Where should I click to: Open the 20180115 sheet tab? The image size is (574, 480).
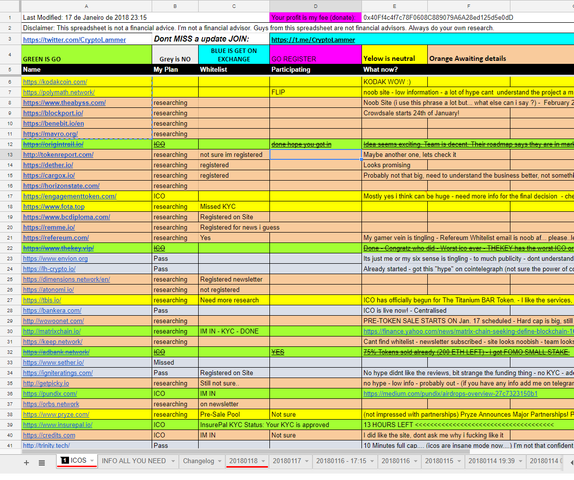coord(439,461)
